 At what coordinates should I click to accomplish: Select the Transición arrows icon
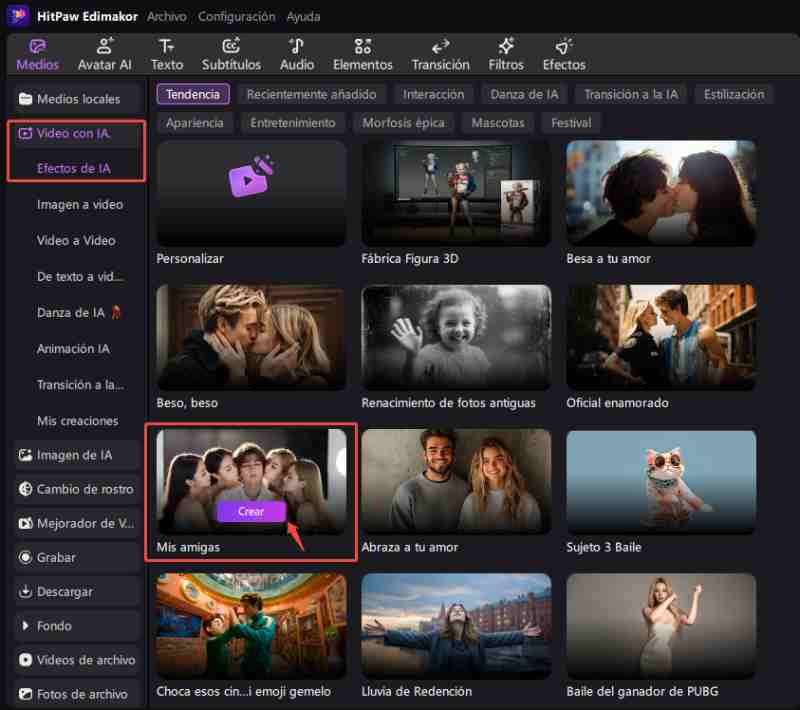click(440, 46)
